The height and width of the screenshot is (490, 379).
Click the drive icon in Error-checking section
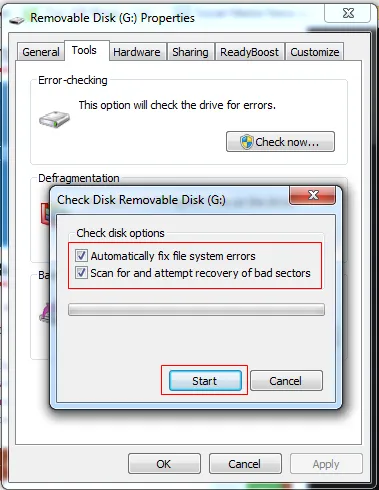coord(54,119)
